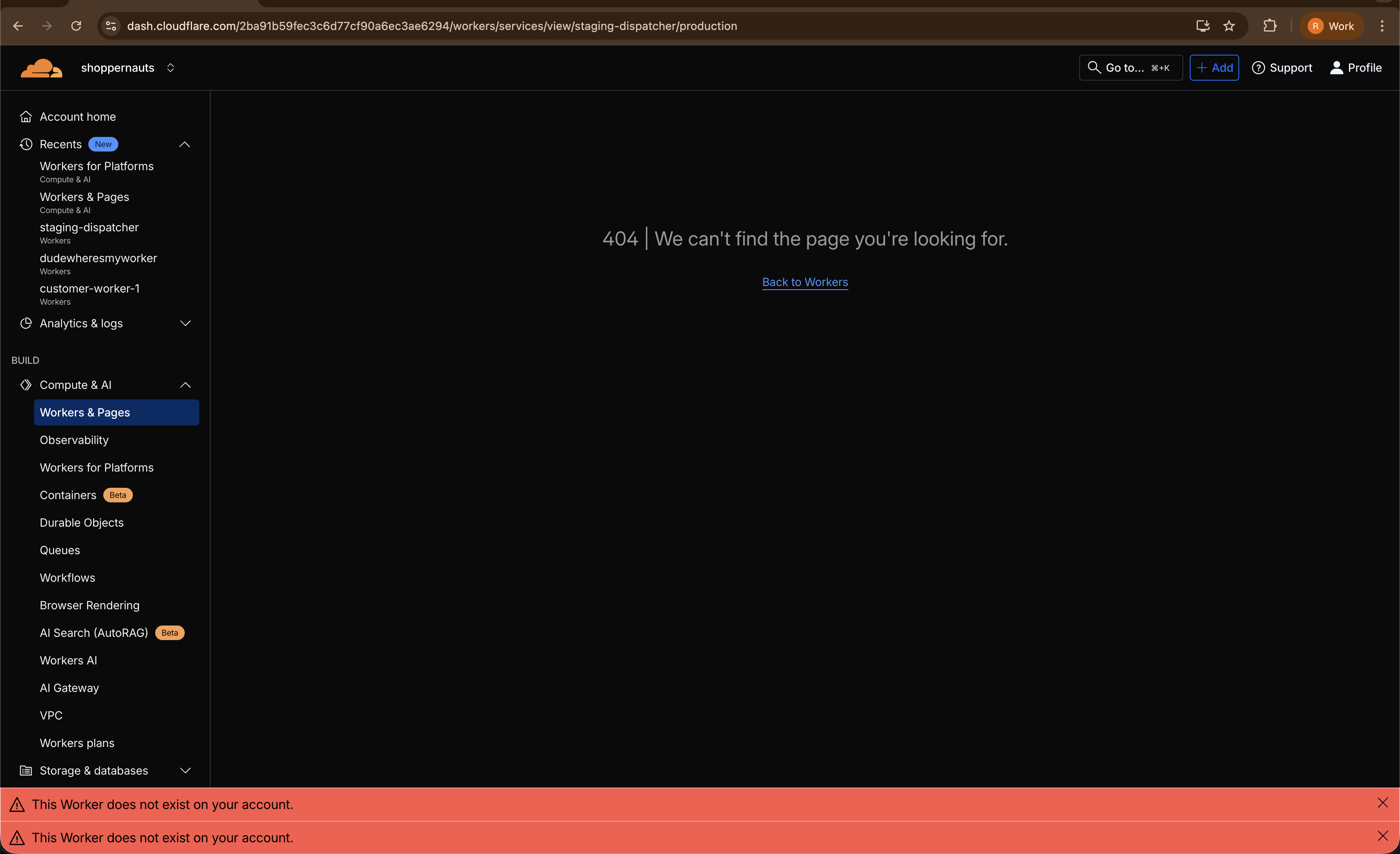Collapse the Recents section
This screenshot has height=854, width=1400.
click(185, 144)
